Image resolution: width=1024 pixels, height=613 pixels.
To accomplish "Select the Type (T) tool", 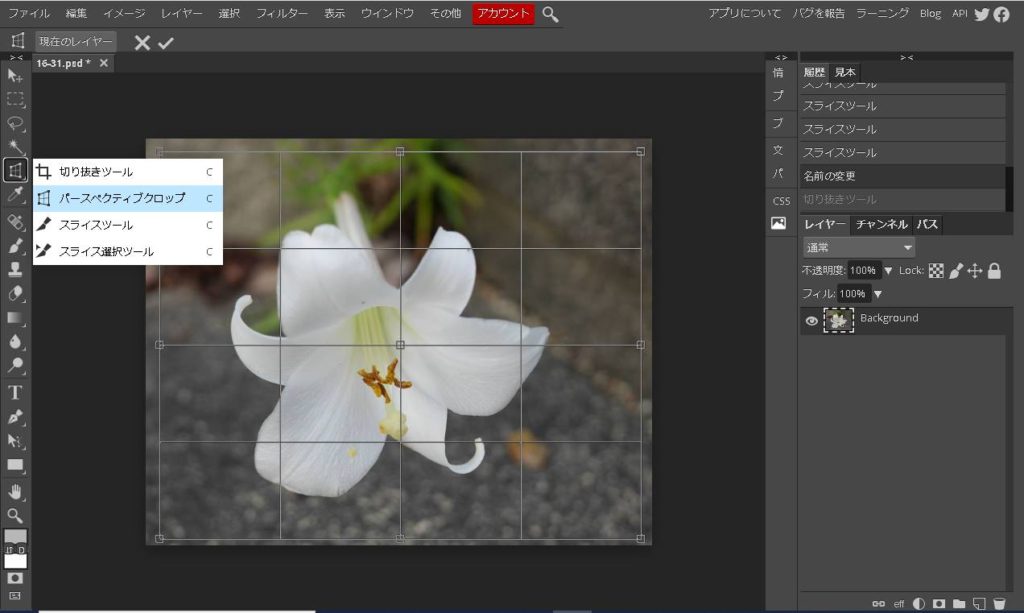I will coord(15,392).
